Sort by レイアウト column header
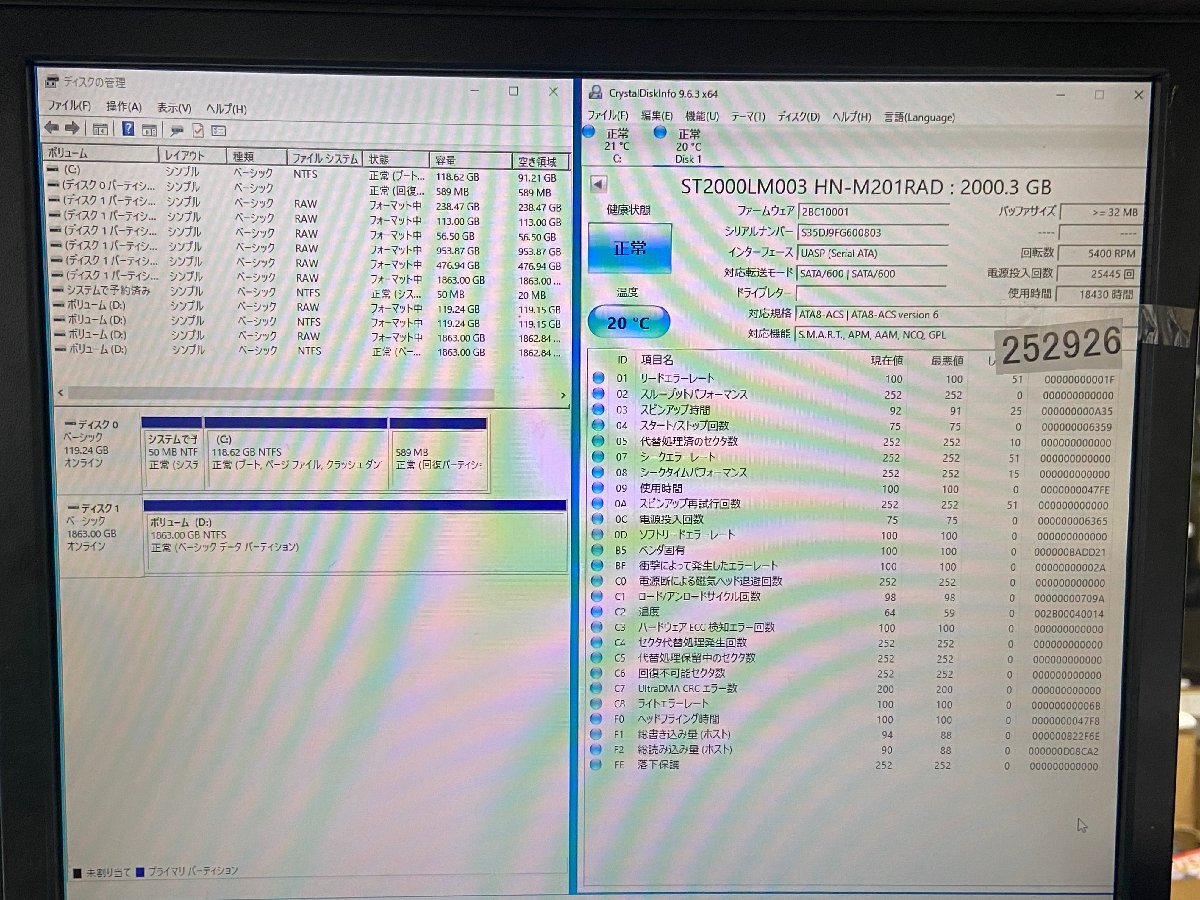The height and width of the screenshot is (900, 1200). click(x=193, y=156)
